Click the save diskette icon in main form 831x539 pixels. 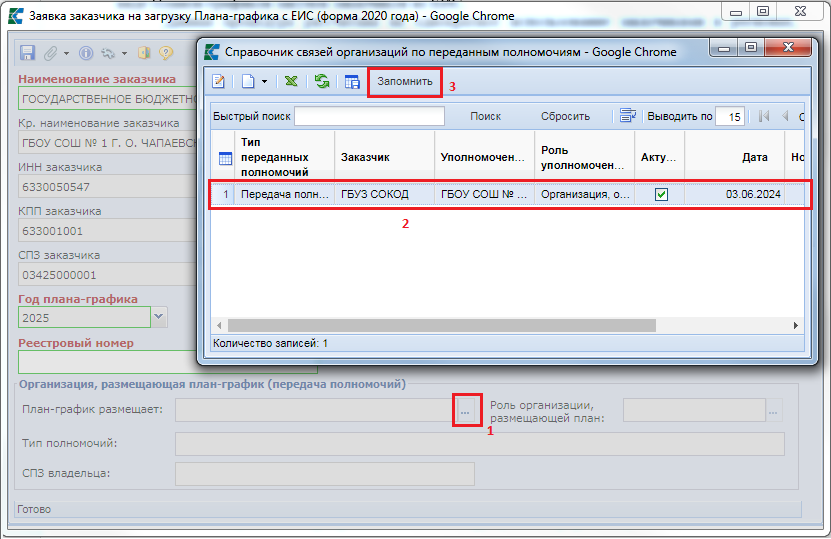click(x=27, y=53)
